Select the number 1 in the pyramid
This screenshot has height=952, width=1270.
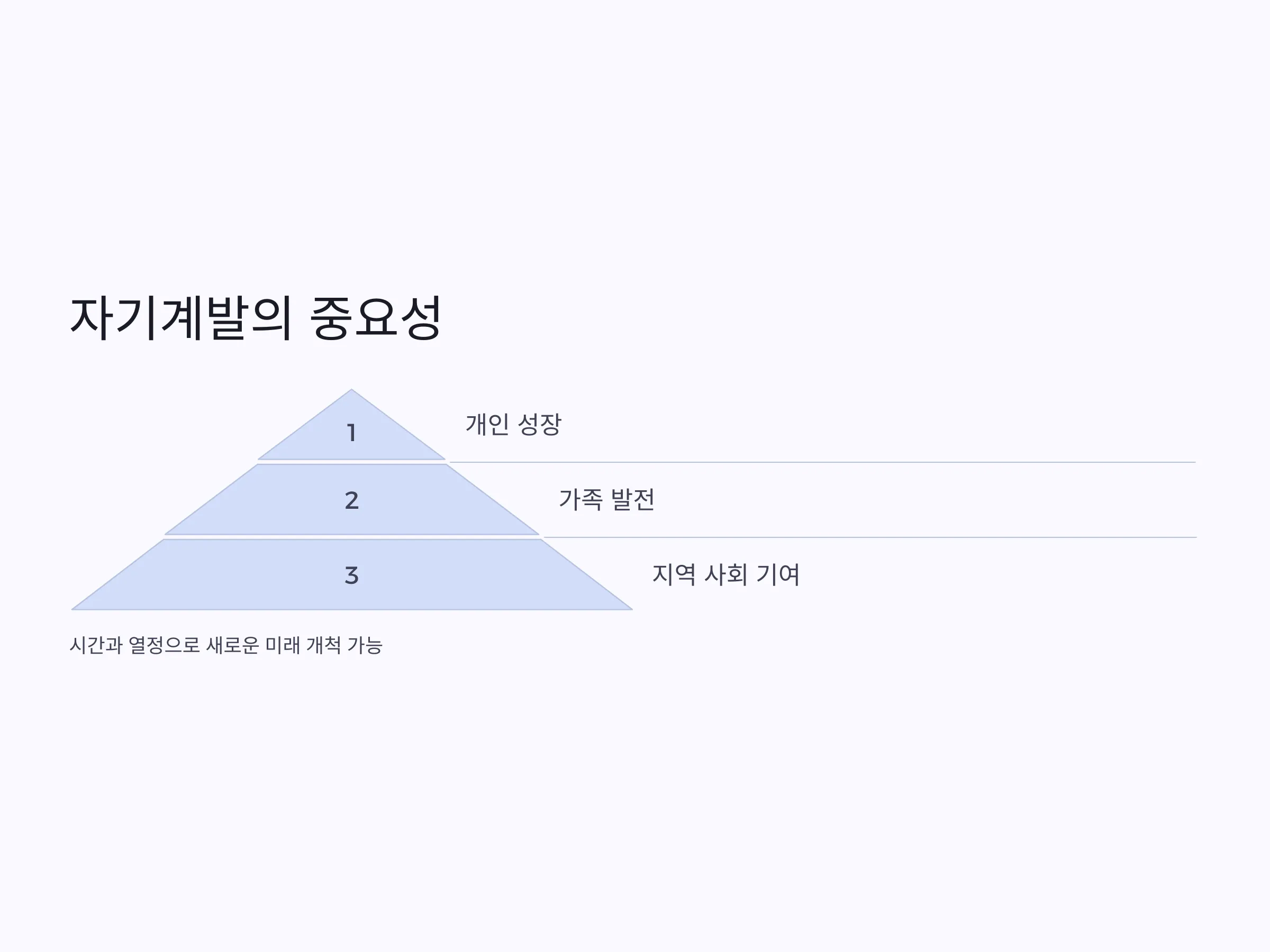[x=351, y=433]
